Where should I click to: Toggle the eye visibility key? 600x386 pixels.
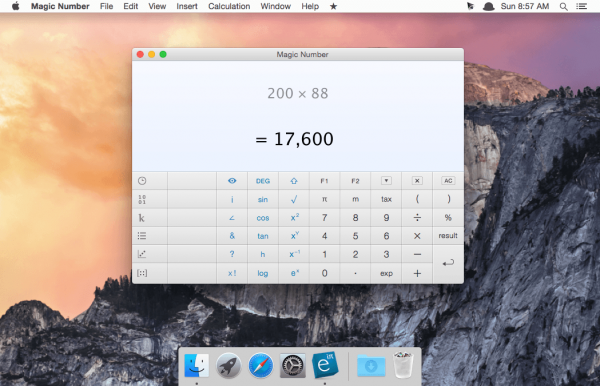(x=232, y=181)
